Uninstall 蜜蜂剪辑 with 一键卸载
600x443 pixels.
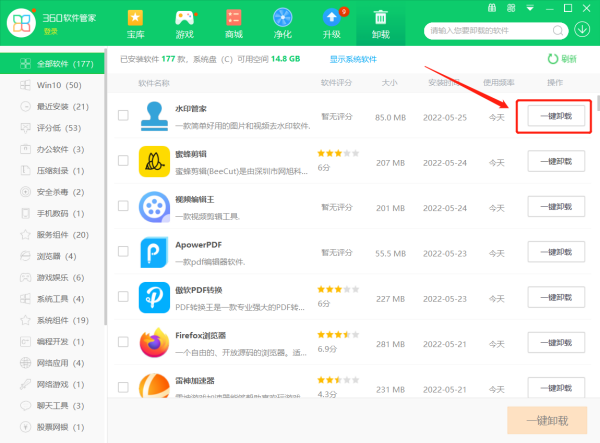tap(556, 161)
